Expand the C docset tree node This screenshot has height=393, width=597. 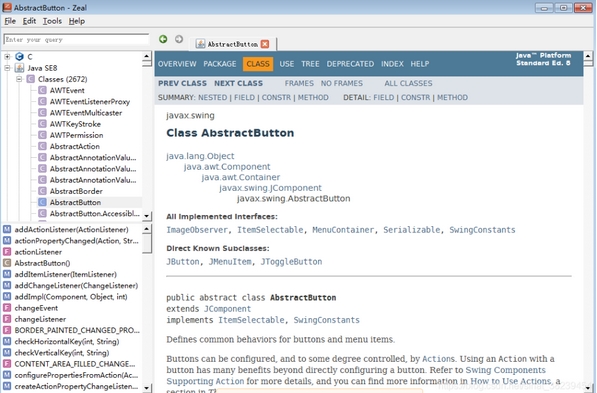[7, 57]
